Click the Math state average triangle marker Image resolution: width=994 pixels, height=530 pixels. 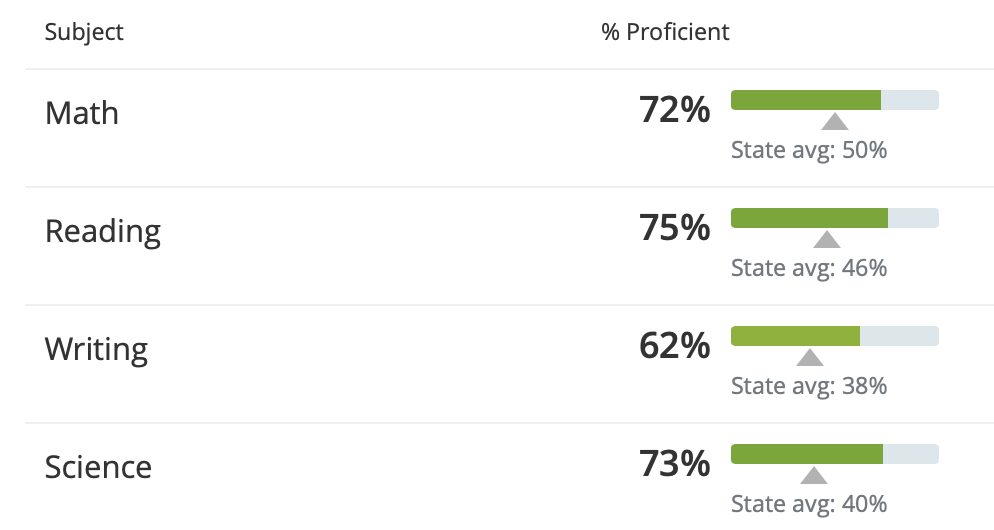[835, 122]
